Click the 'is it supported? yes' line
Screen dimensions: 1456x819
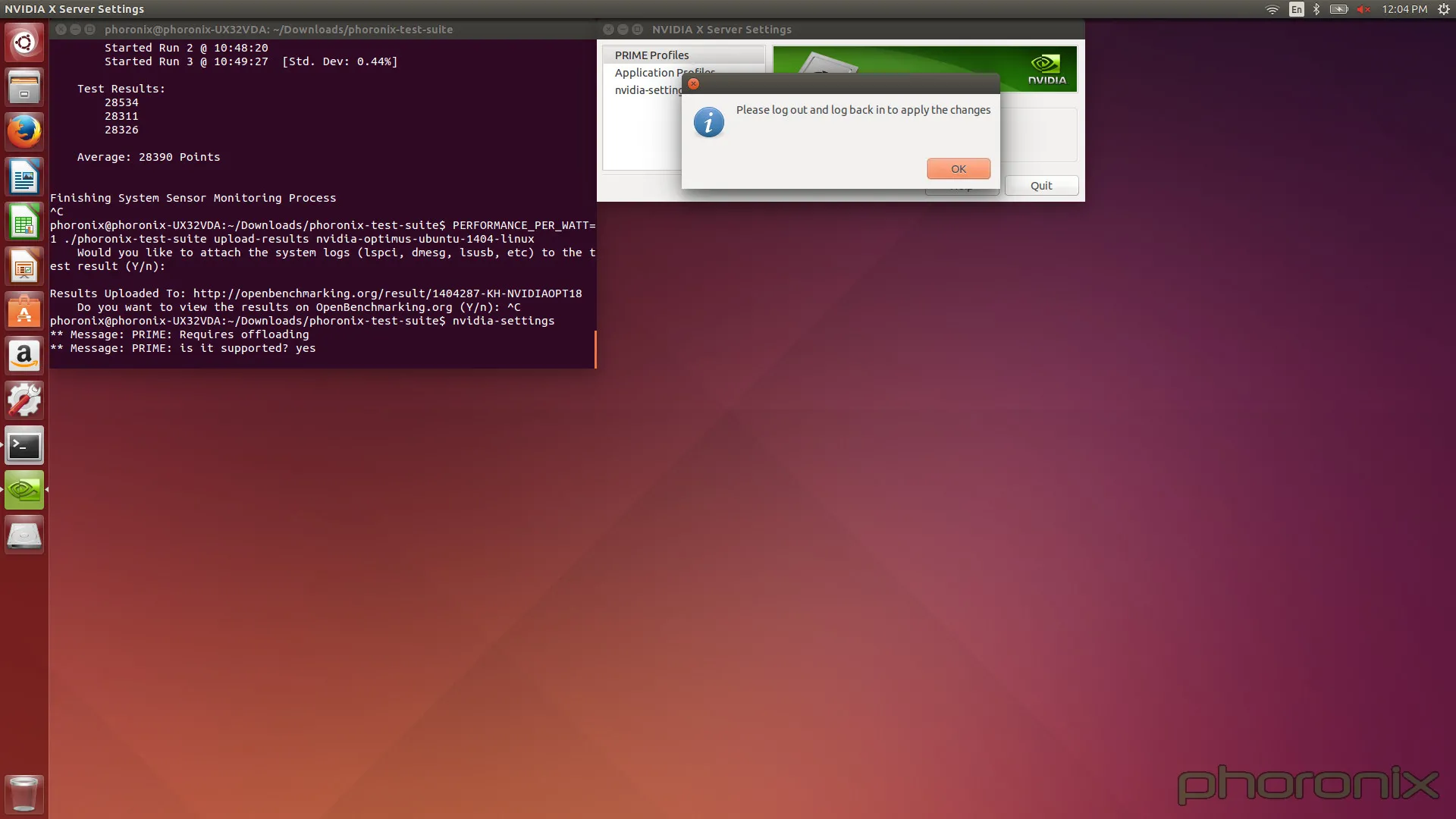[183, 348]
